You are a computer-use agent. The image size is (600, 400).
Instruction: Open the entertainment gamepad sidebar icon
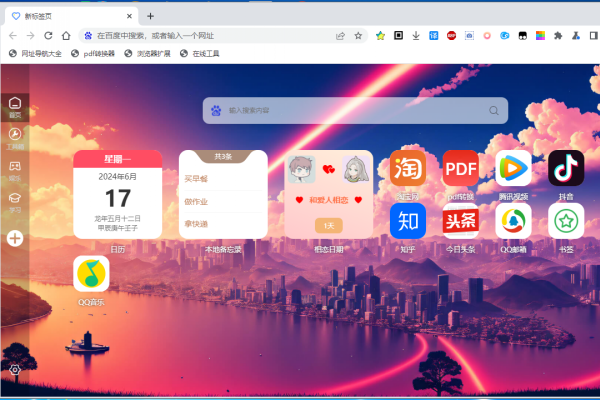15,170
